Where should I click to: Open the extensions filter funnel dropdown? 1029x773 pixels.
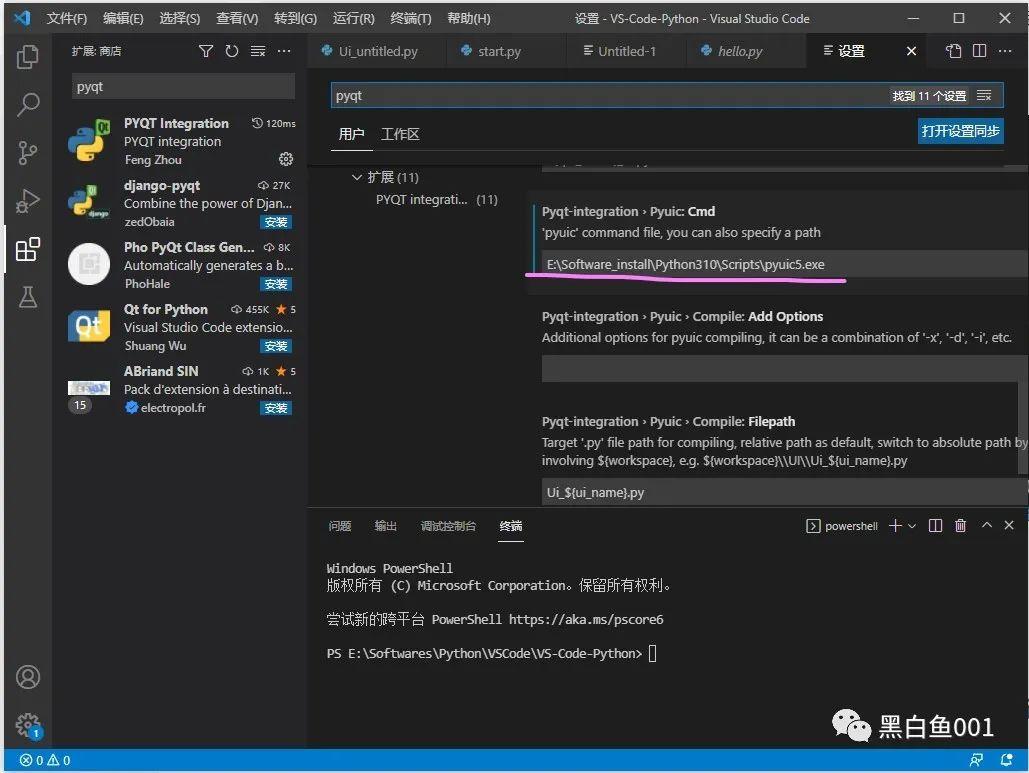tap(207, 51)
